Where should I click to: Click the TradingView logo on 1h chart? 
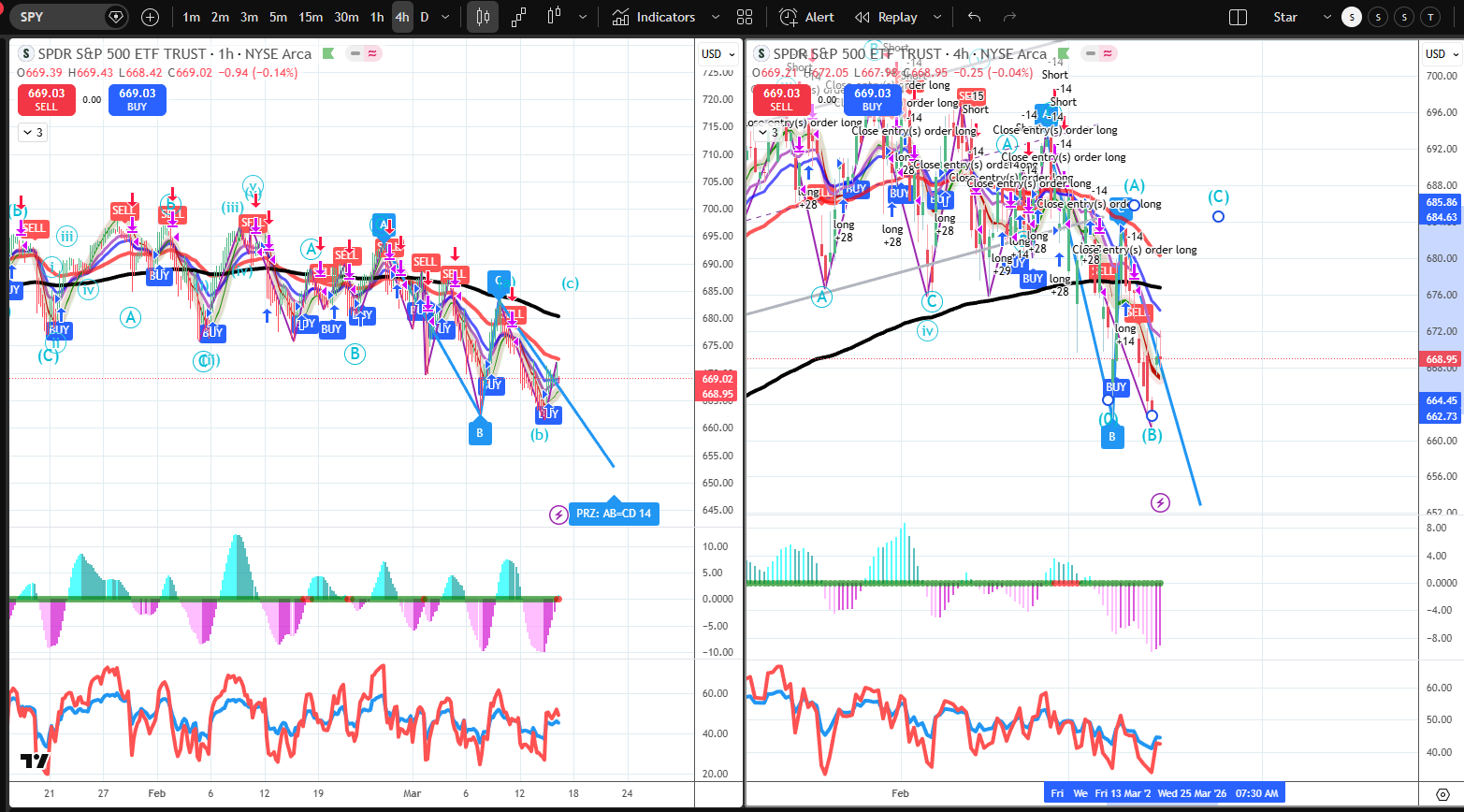coord(35,761)
